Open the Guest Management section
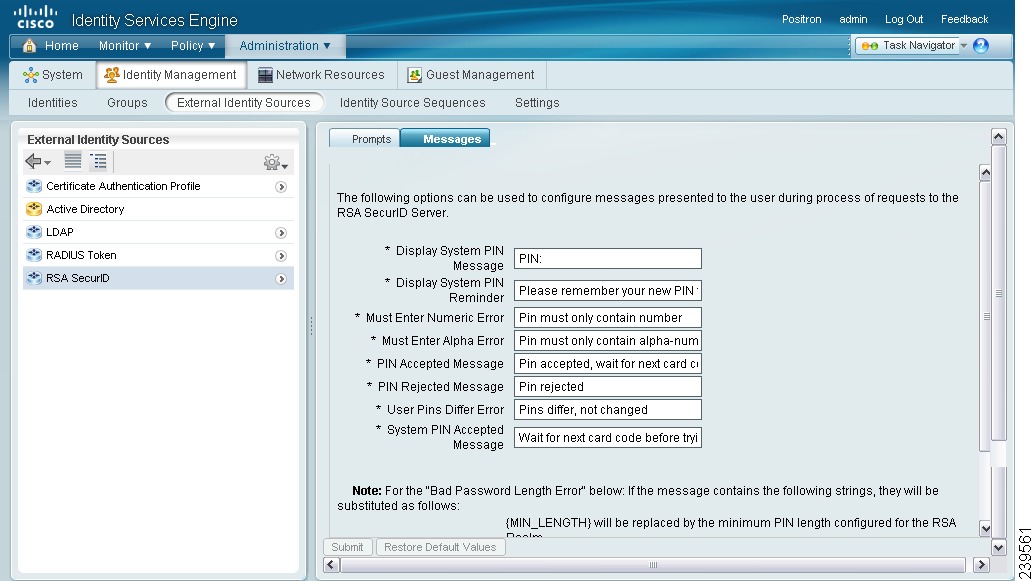1035x581 pixels. 471,75
